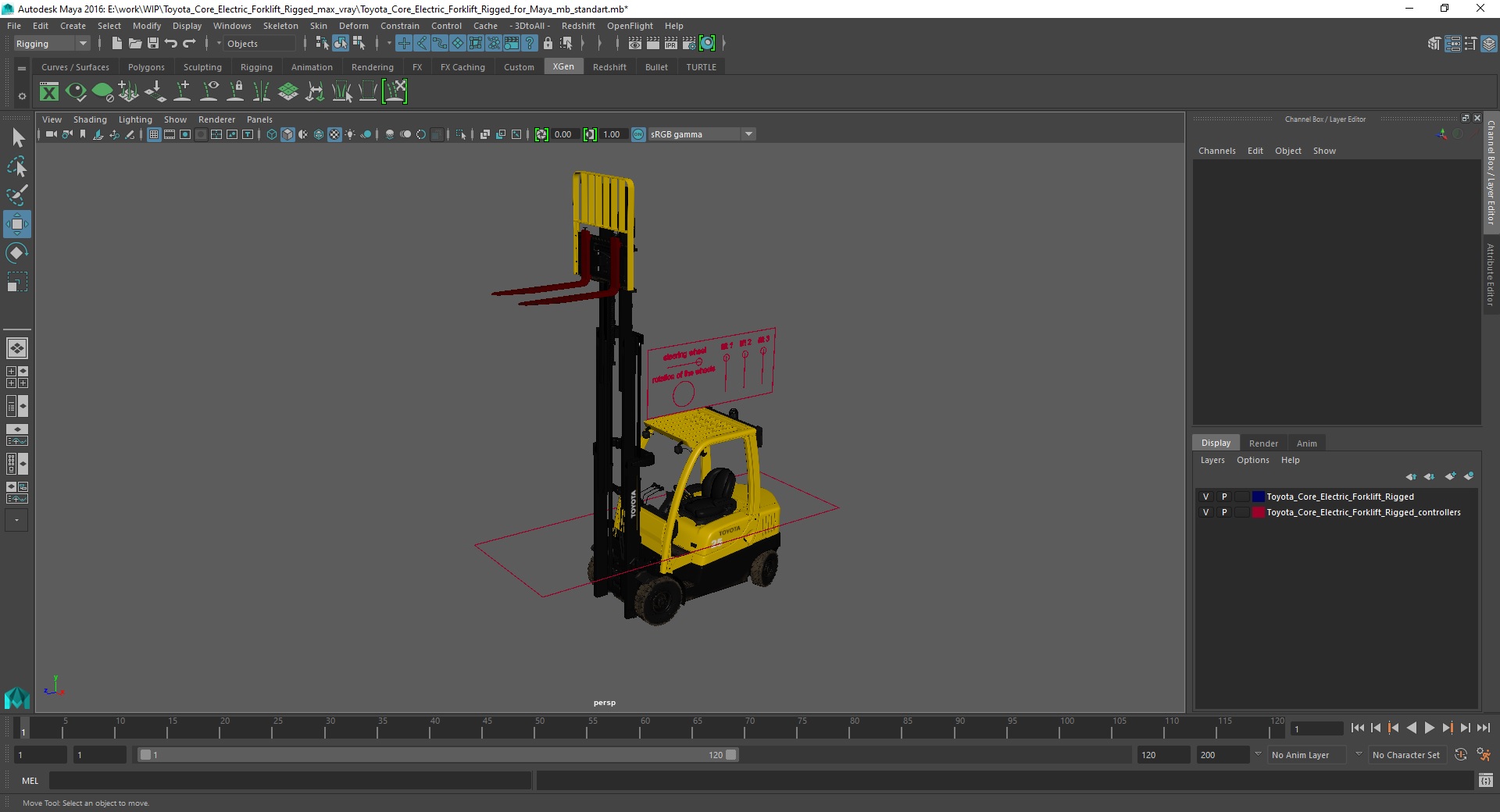
Task: Click the XGen window shelf icon
Action: (x=49, y=92)
